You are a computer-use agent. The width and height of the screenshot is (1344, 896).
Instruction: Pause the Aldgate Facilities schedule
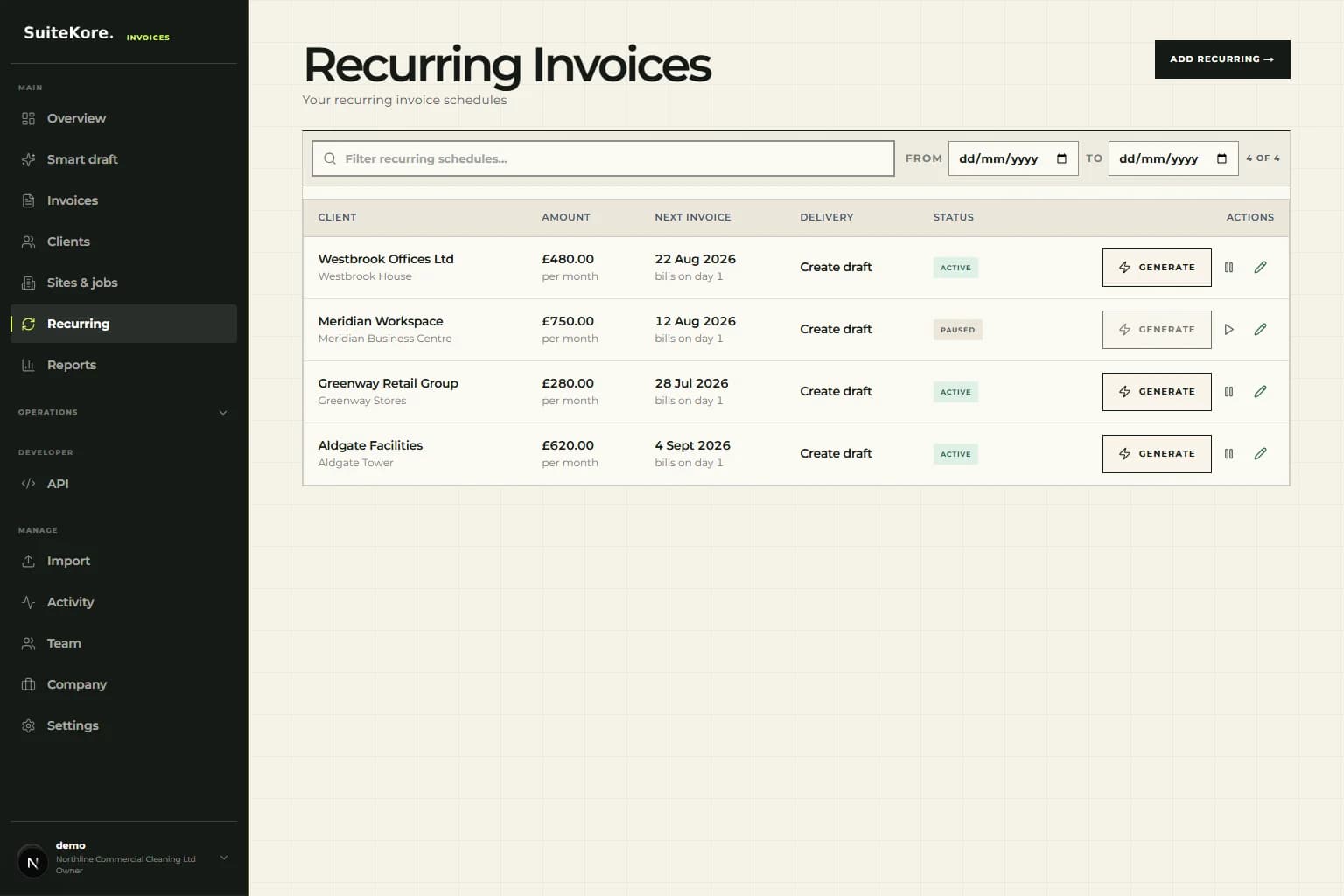coord(1228,454)
